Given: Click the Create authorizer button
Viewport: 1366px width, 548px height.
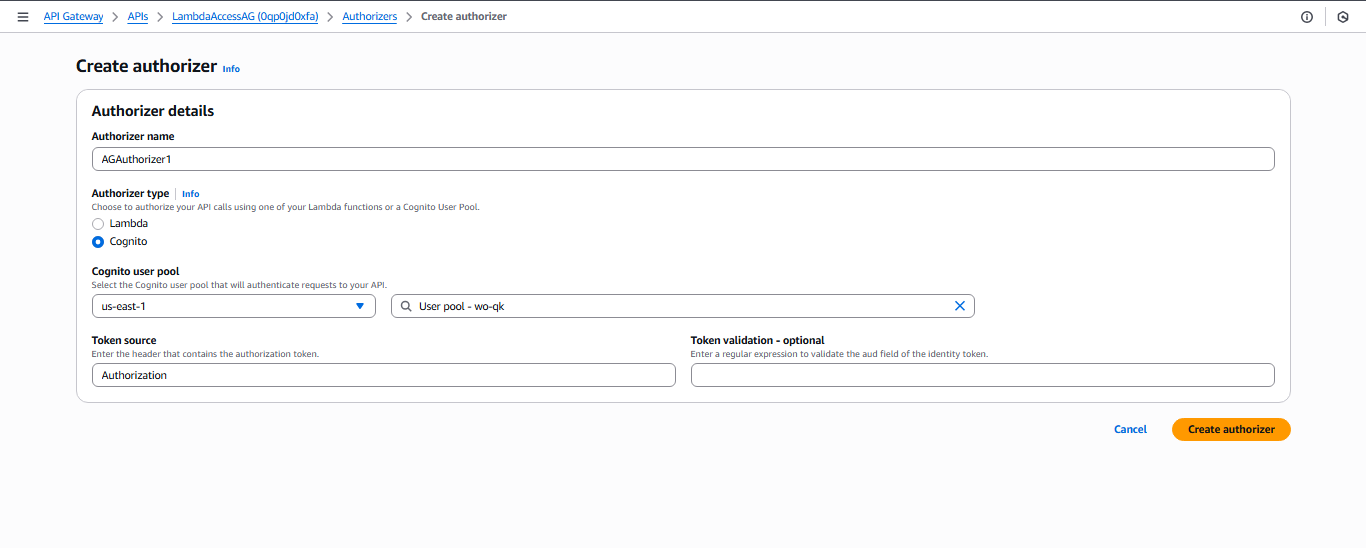Looking at the screenshot, I should tap(1231, 429).
